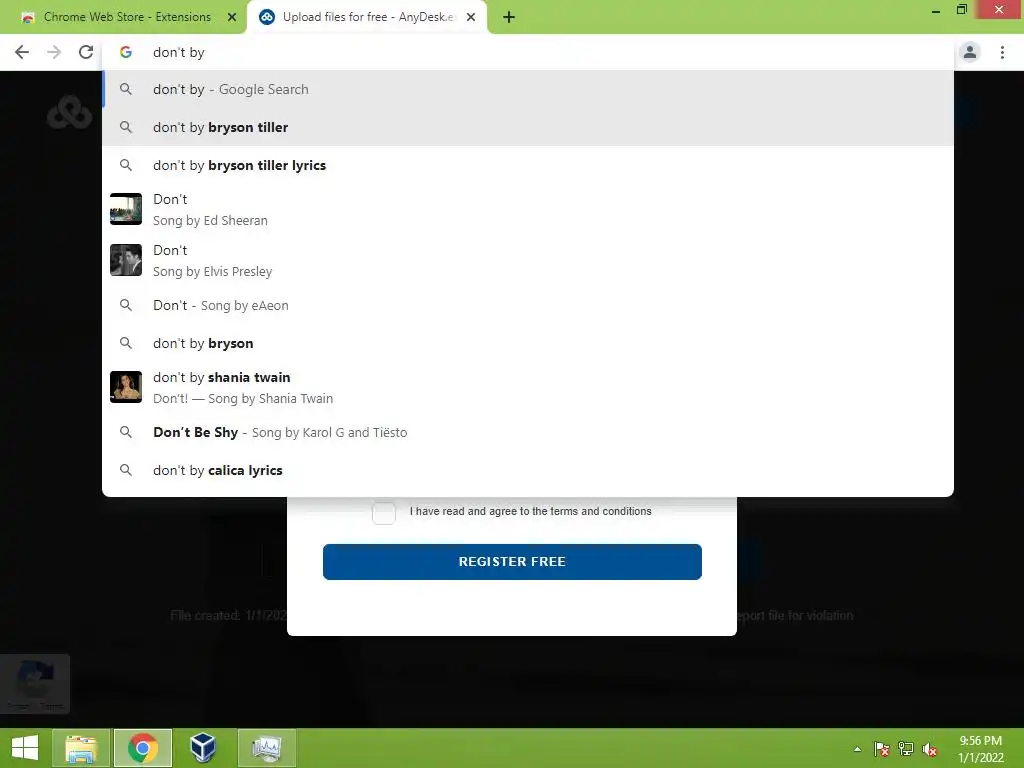Click the REGISTER FREE button
Viewport: 1024px width, 768px height.
click(x=512, y=562)
